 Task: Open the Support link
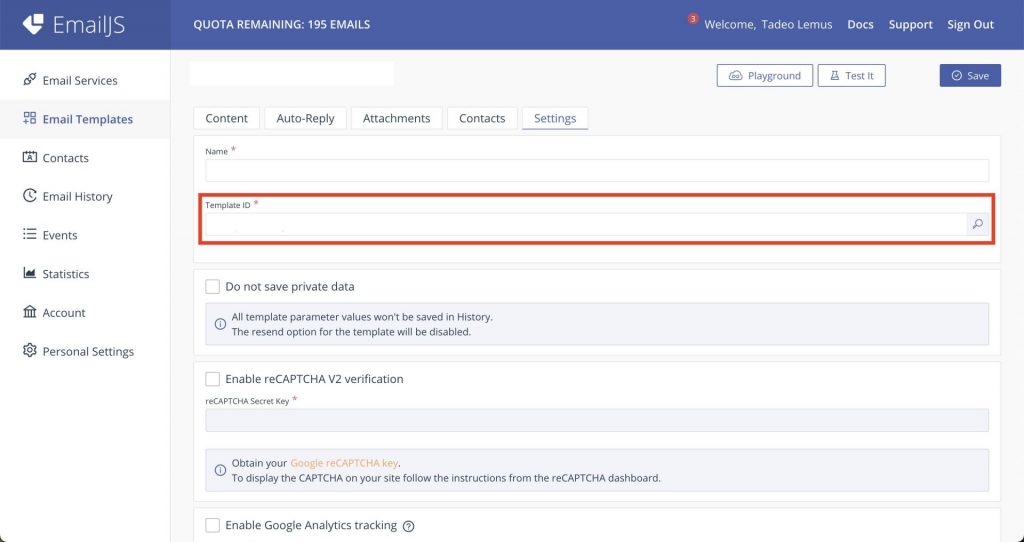pos(910,25)
